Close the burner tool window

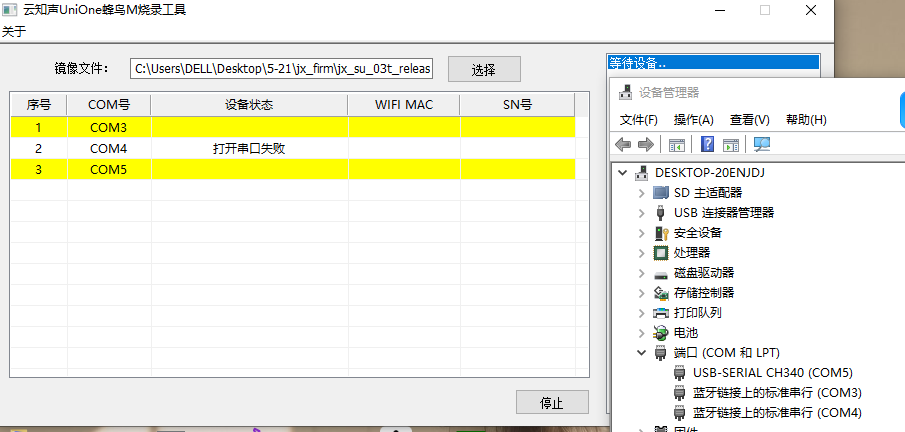(810, 10)
